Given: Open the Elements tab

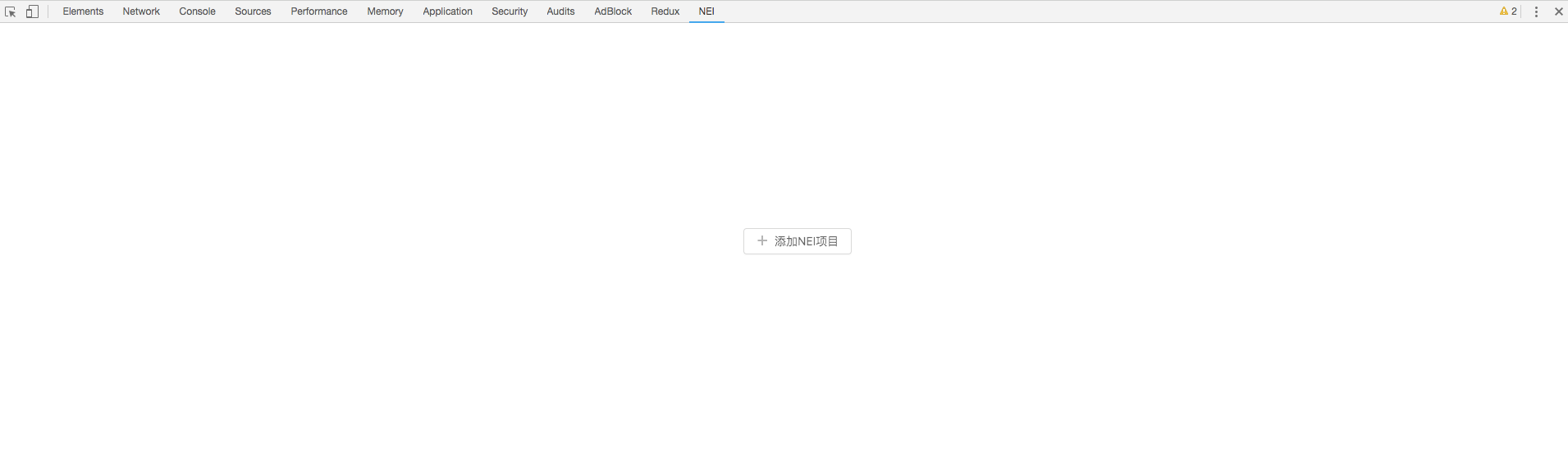Looking at the screenshot, I should pyautogui.click(x=83, y=11).
